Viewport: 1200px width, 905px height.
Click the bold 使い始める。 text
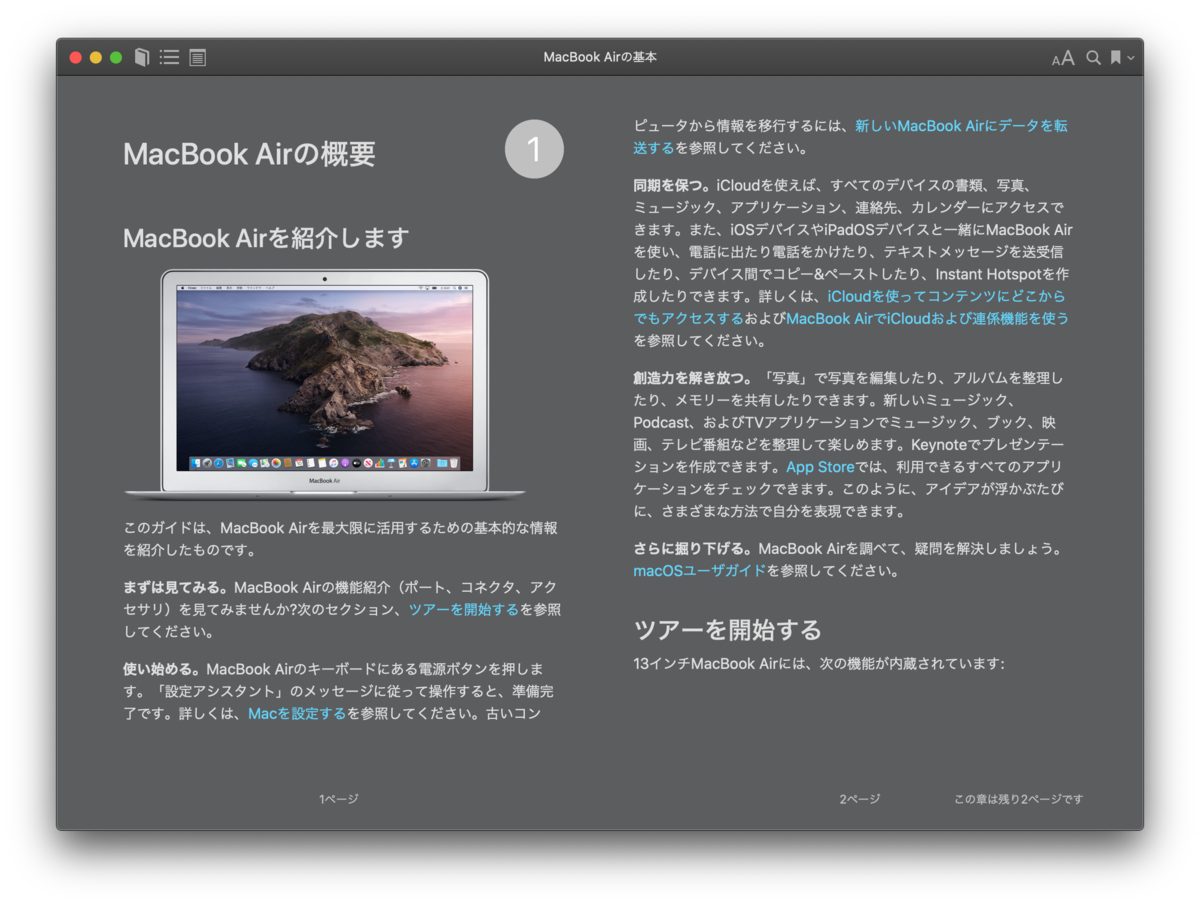(162, 669)
